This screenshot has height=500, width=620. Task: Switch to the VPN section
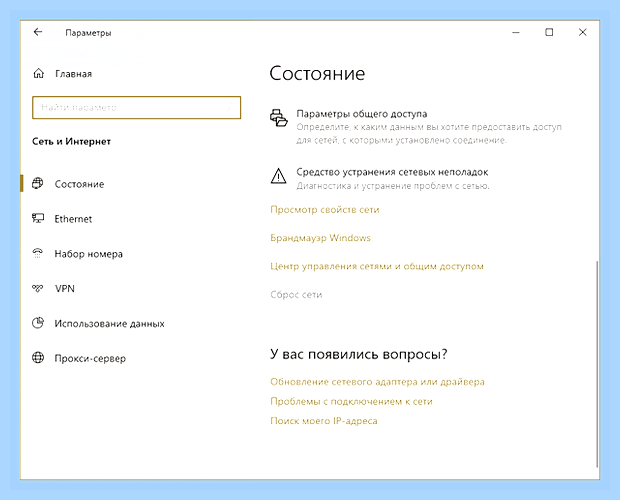[x=65, y=289]
